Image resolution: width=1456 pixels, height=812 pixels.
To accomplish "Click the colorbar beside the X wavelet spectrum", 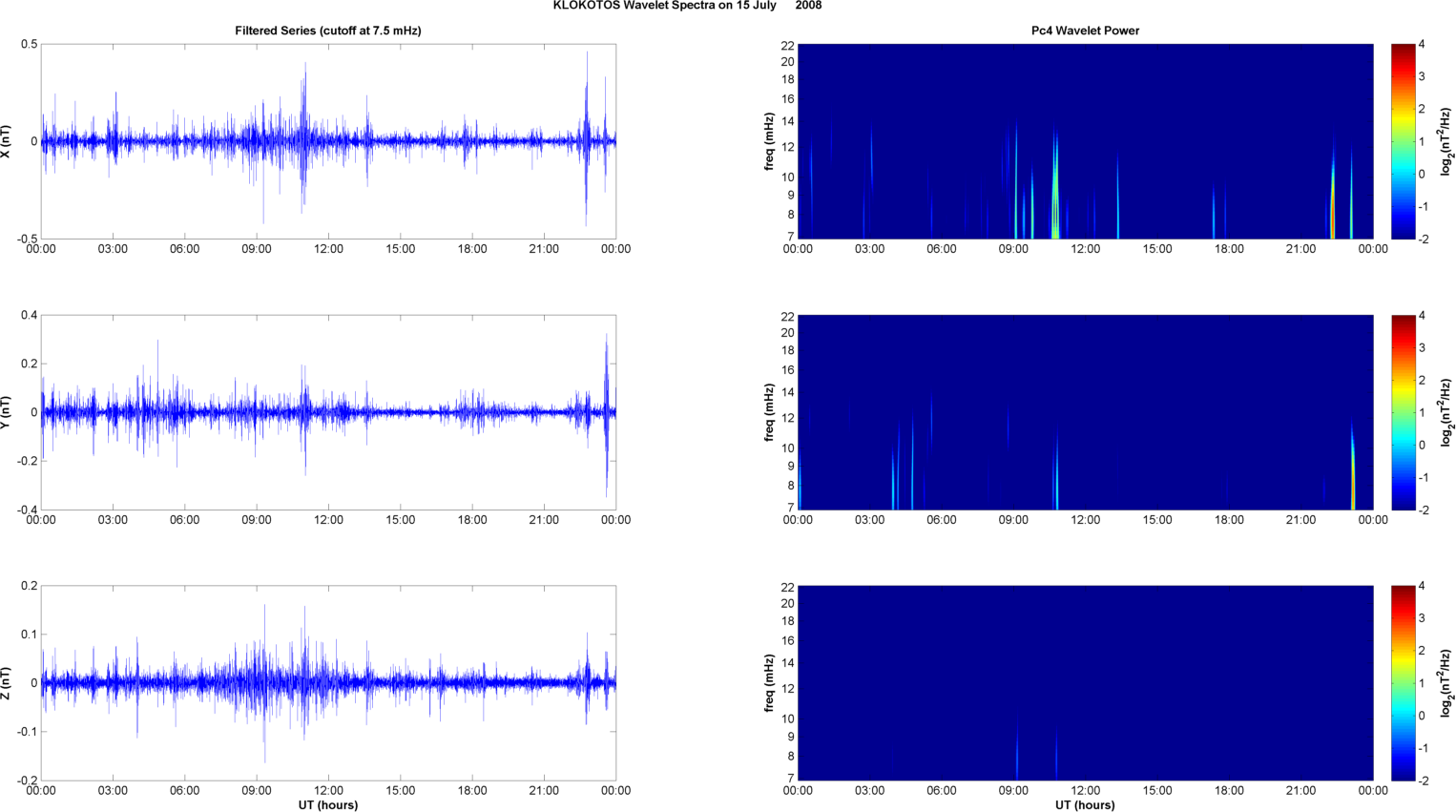I will [1403, 141].
